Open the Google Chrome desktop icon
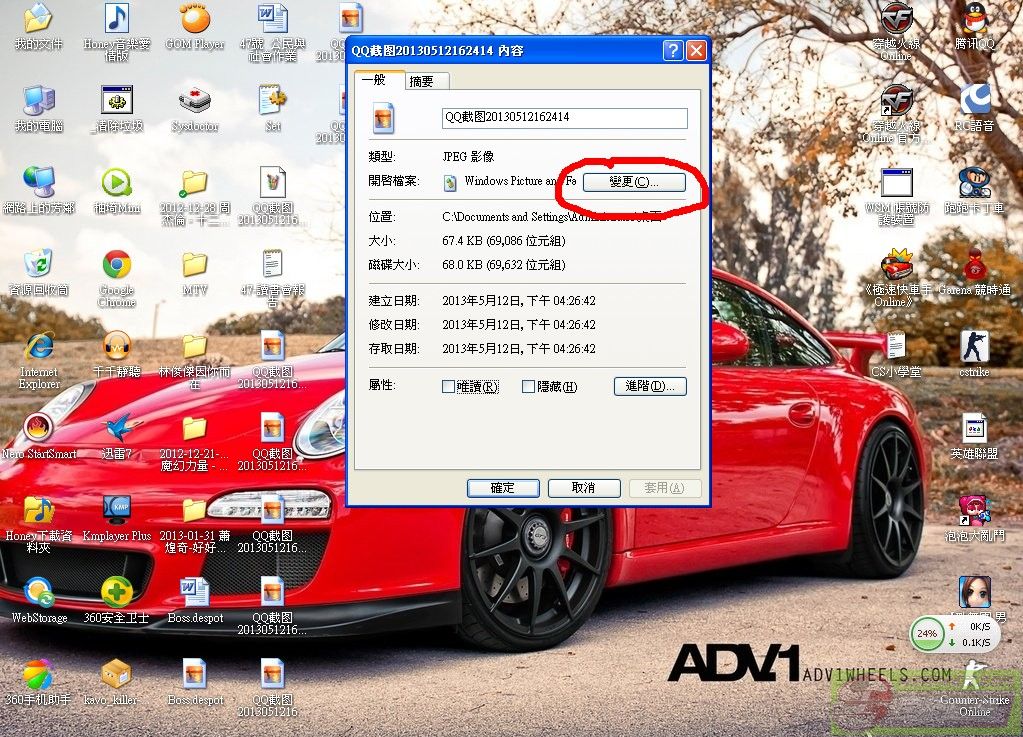Screen dimensions: 1023x737 (x=116, y=266)
